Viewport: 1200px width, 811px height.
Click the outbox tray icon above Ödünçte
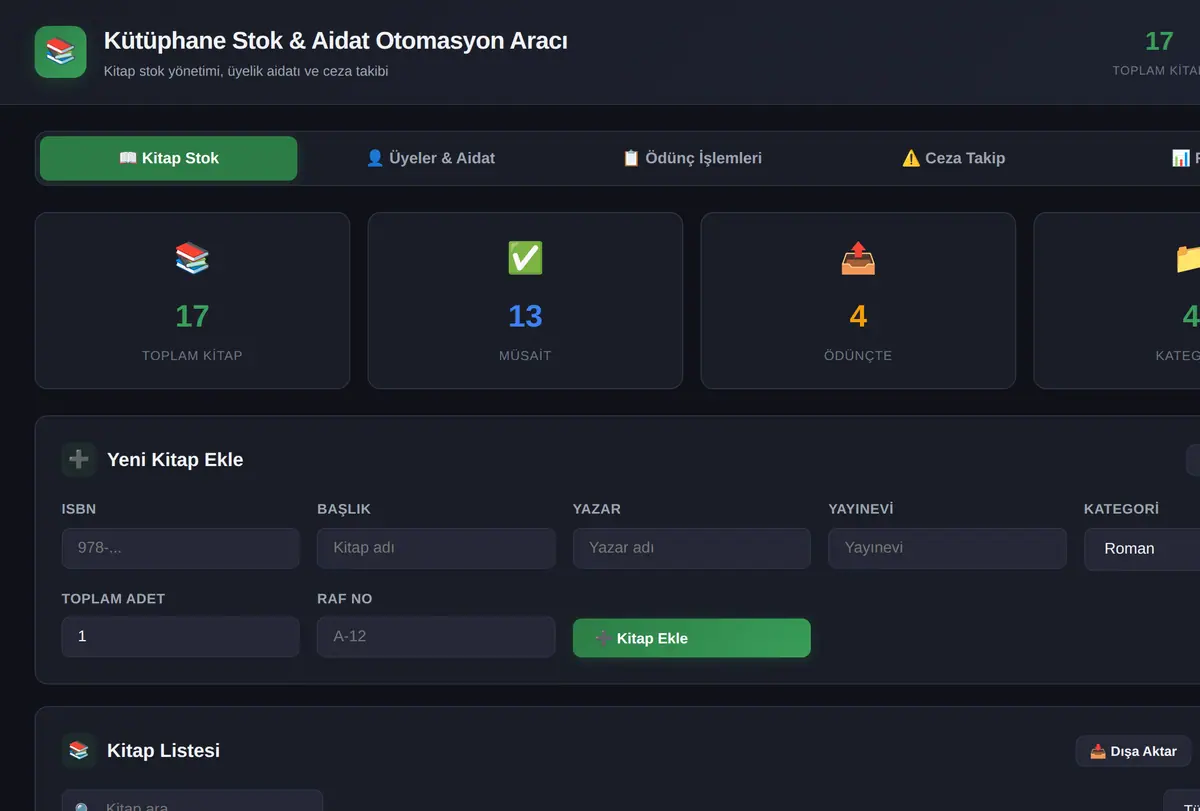[858, 258]
